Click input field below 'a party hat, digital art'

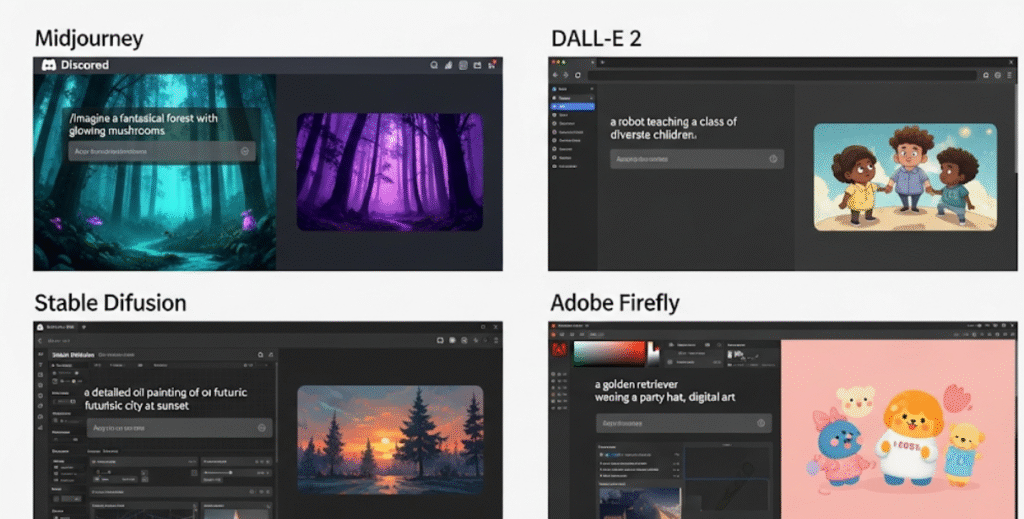point(684,423)
